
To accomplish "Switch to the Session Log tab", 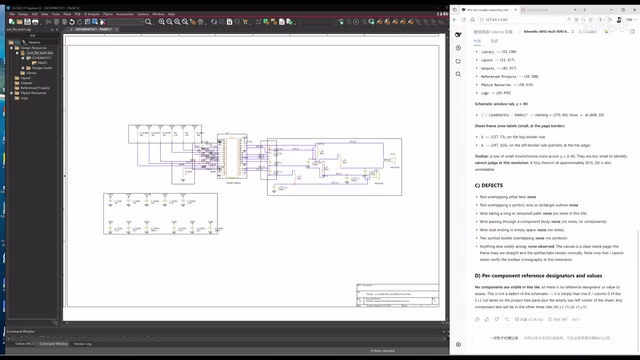I will pos(82,344).
